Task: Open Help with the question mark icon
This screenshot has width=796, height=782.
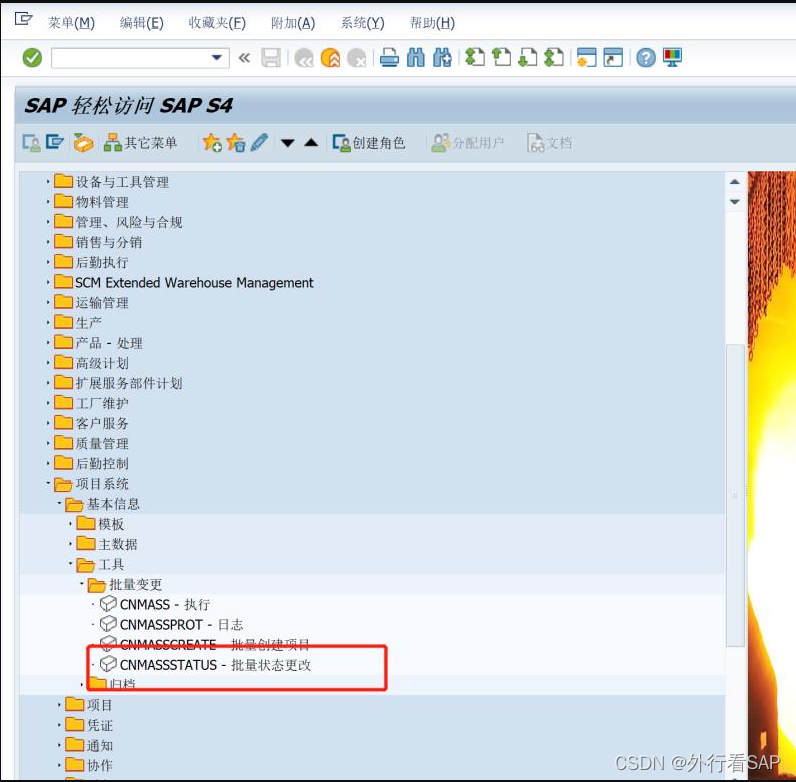Action: click(646, 58)
